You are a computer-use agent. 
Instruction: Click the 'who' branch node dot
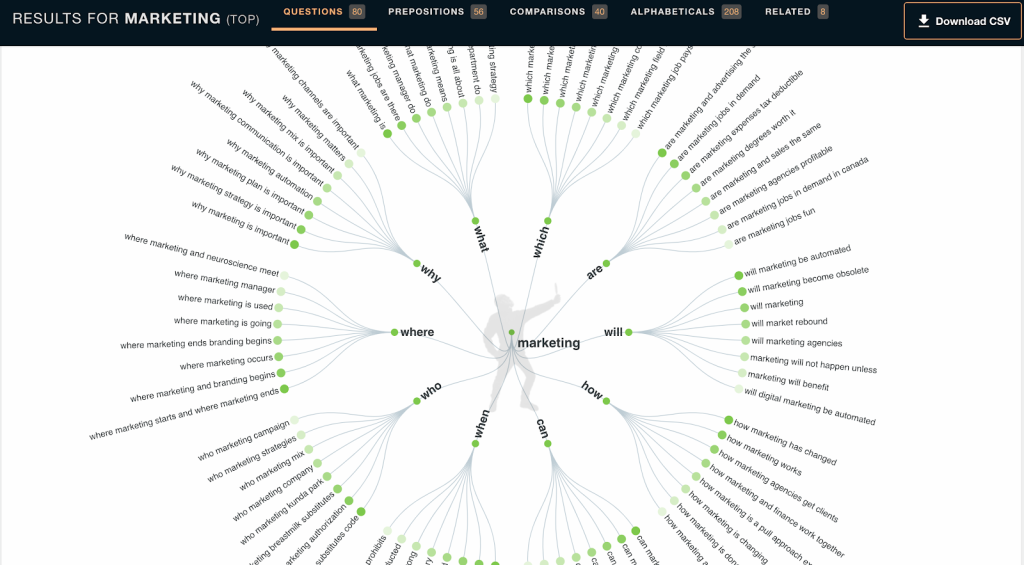point(417,401)
